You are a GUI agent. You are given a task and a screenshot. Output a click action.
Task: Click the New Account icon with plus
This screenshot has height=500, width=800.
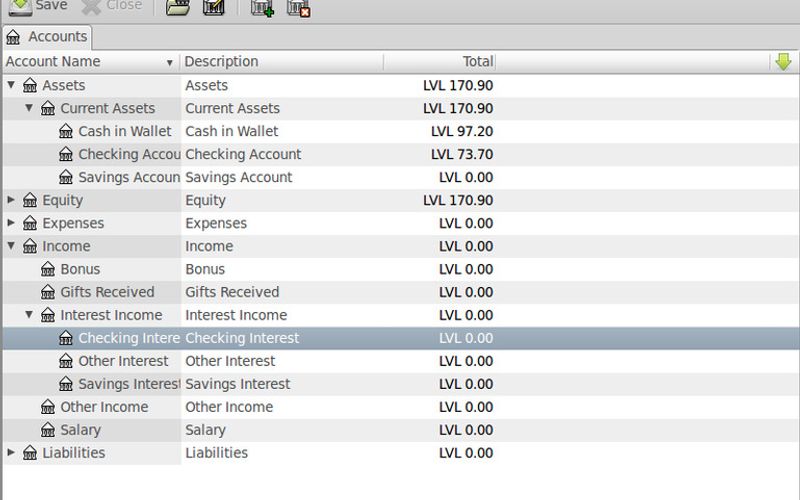[262, 7]
